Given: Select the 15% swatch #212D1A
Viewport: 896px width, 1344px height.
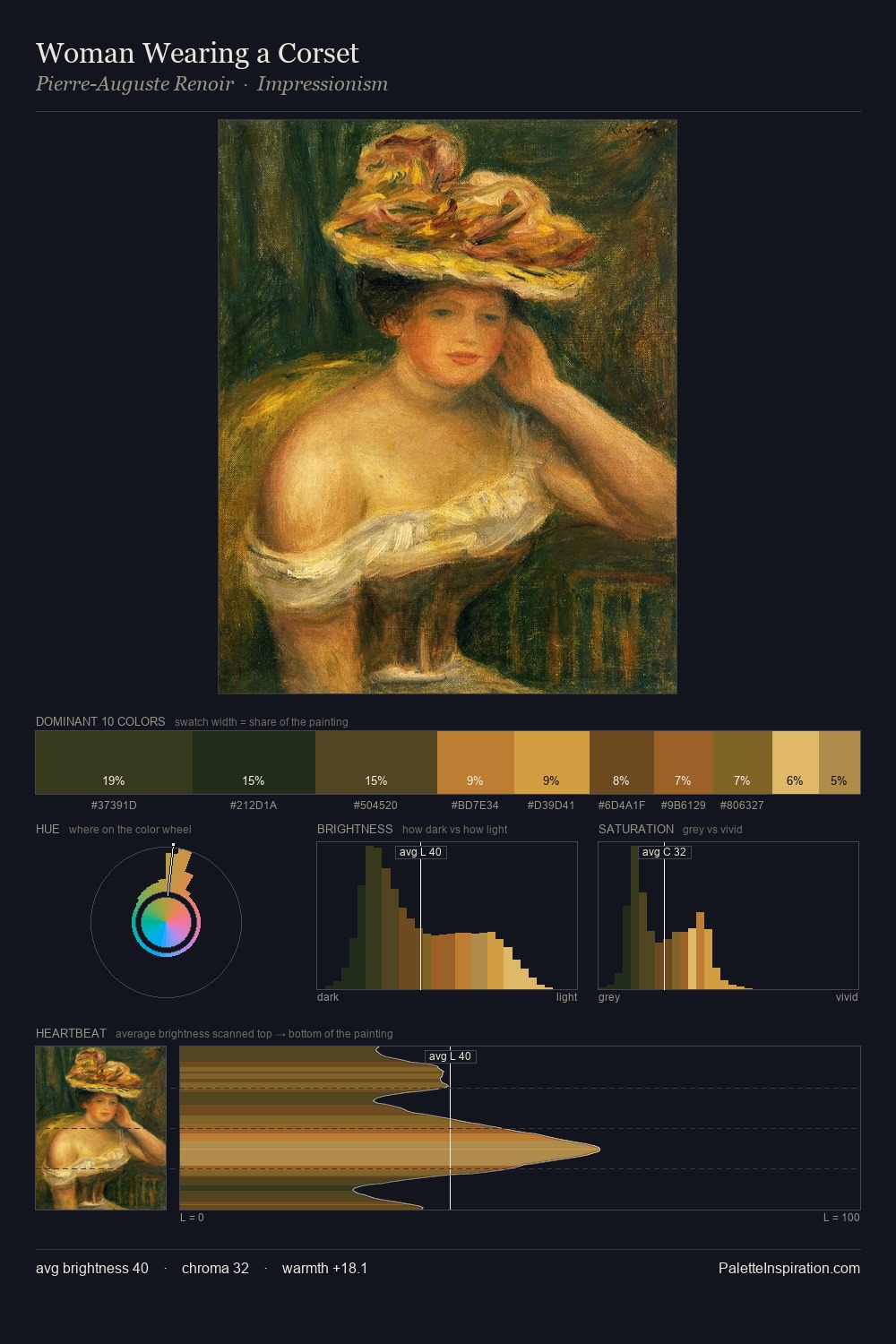Looking at the screenshot, I should tap(254, 762).
